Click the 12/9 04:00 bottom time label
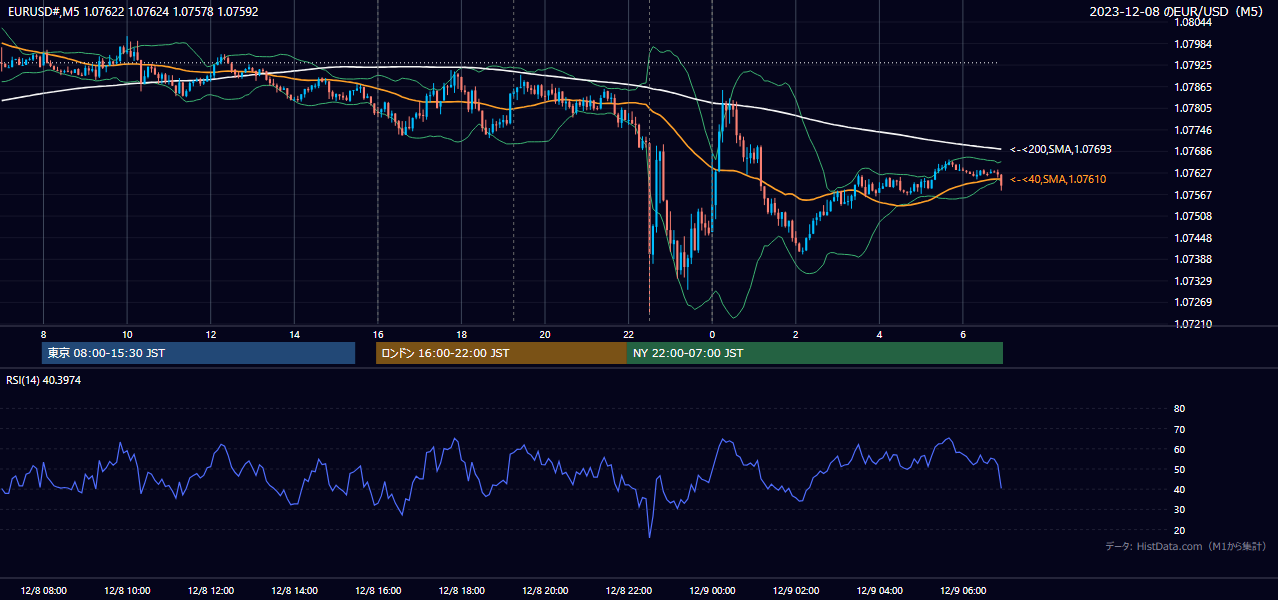Screen dimensions: 1278x600 click(x=879, y=591)
